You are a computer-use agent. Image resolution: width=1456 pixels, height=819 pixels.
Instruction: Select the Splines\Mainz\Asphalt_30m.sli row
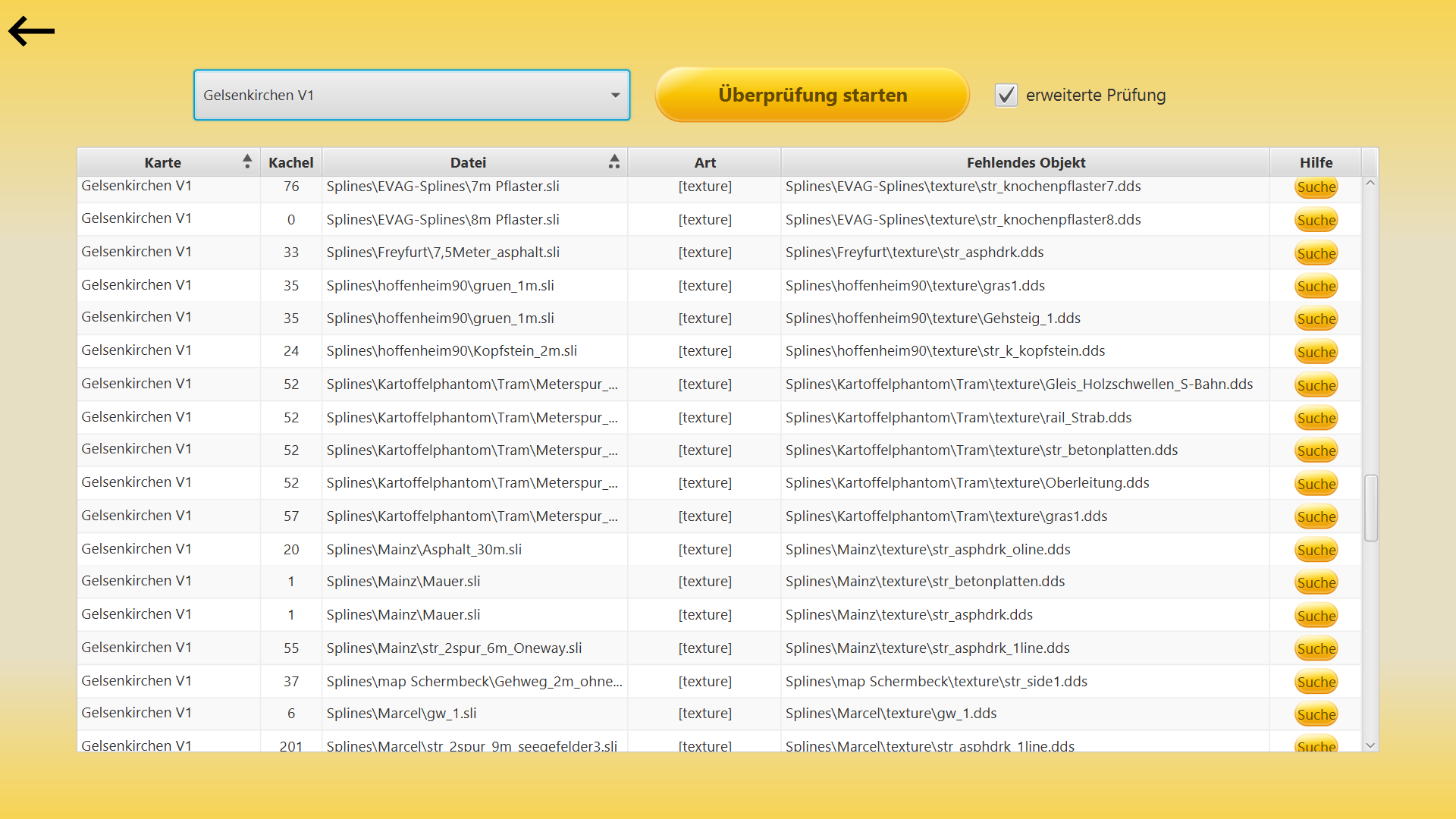pos(424,550)
